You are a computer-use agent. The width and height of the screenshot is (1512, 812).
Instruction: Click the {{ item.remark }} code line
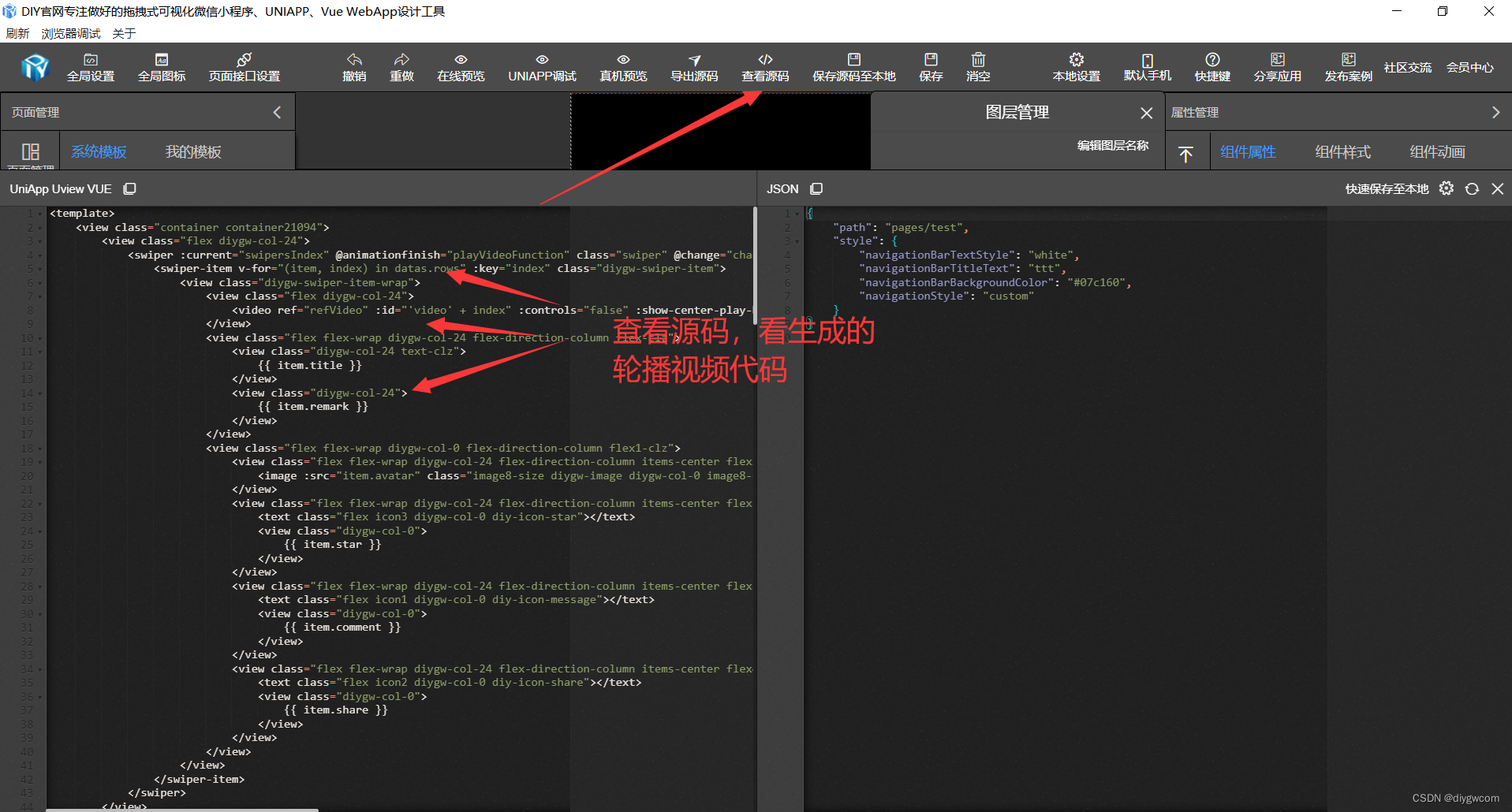click(x=313, y=407)
